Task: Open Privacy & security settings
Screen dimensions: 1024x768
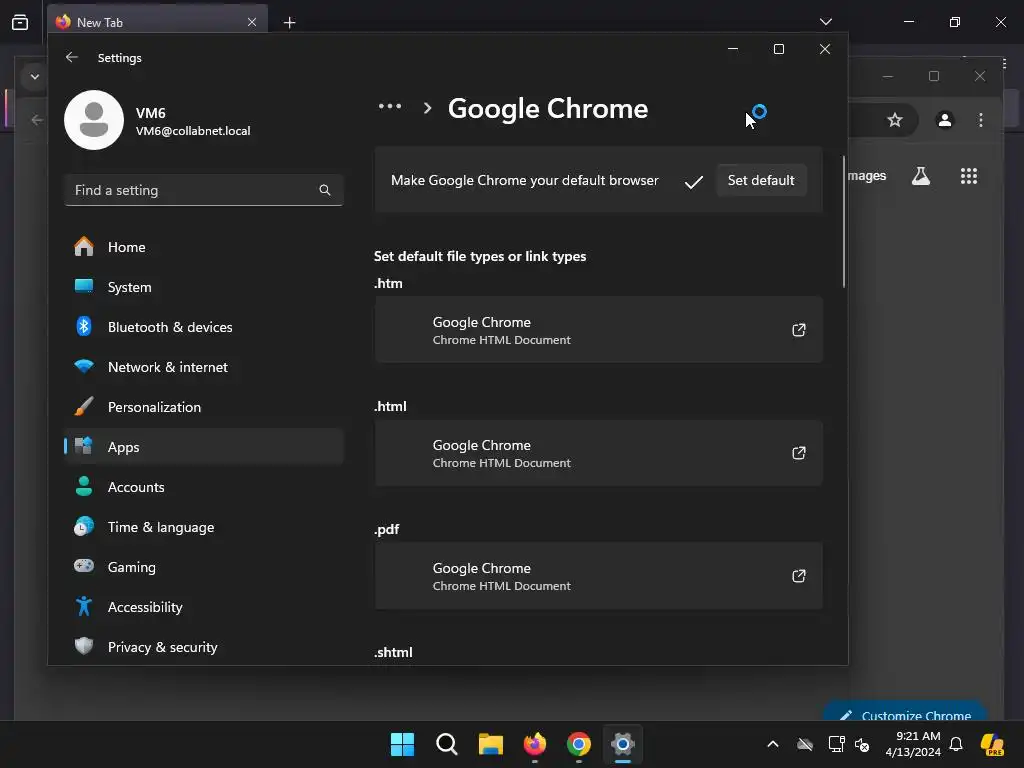Action: click(204, 647)
